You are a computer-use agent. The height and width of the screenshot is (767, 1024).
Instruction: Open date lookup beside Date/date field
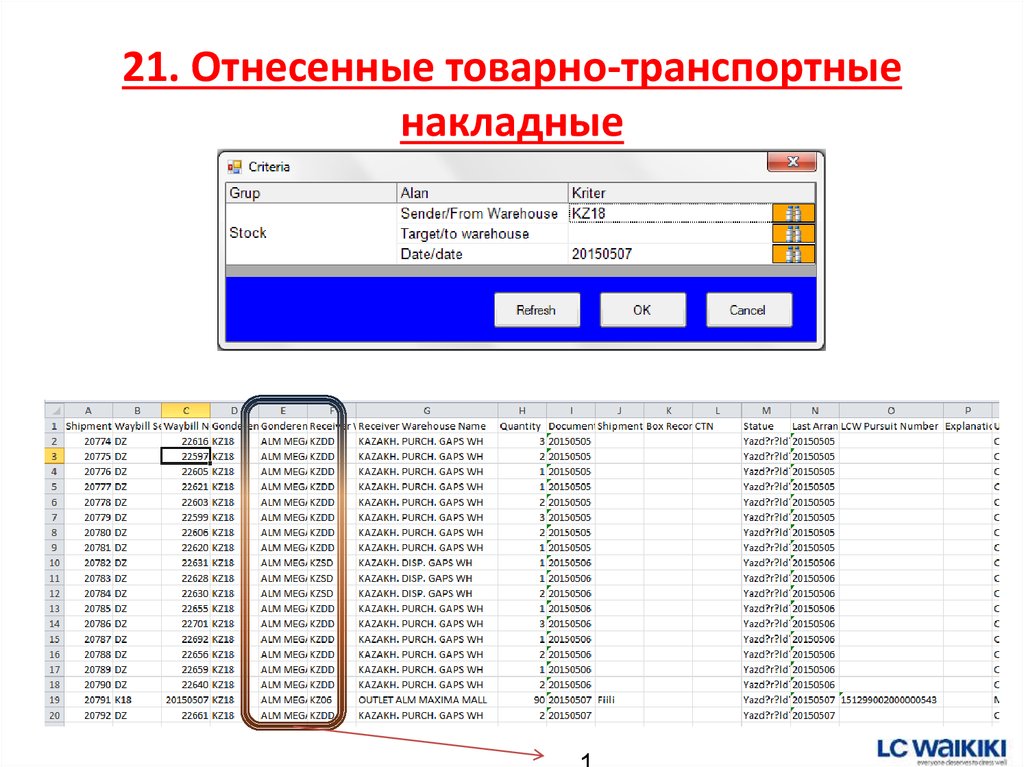coord(793,254)
